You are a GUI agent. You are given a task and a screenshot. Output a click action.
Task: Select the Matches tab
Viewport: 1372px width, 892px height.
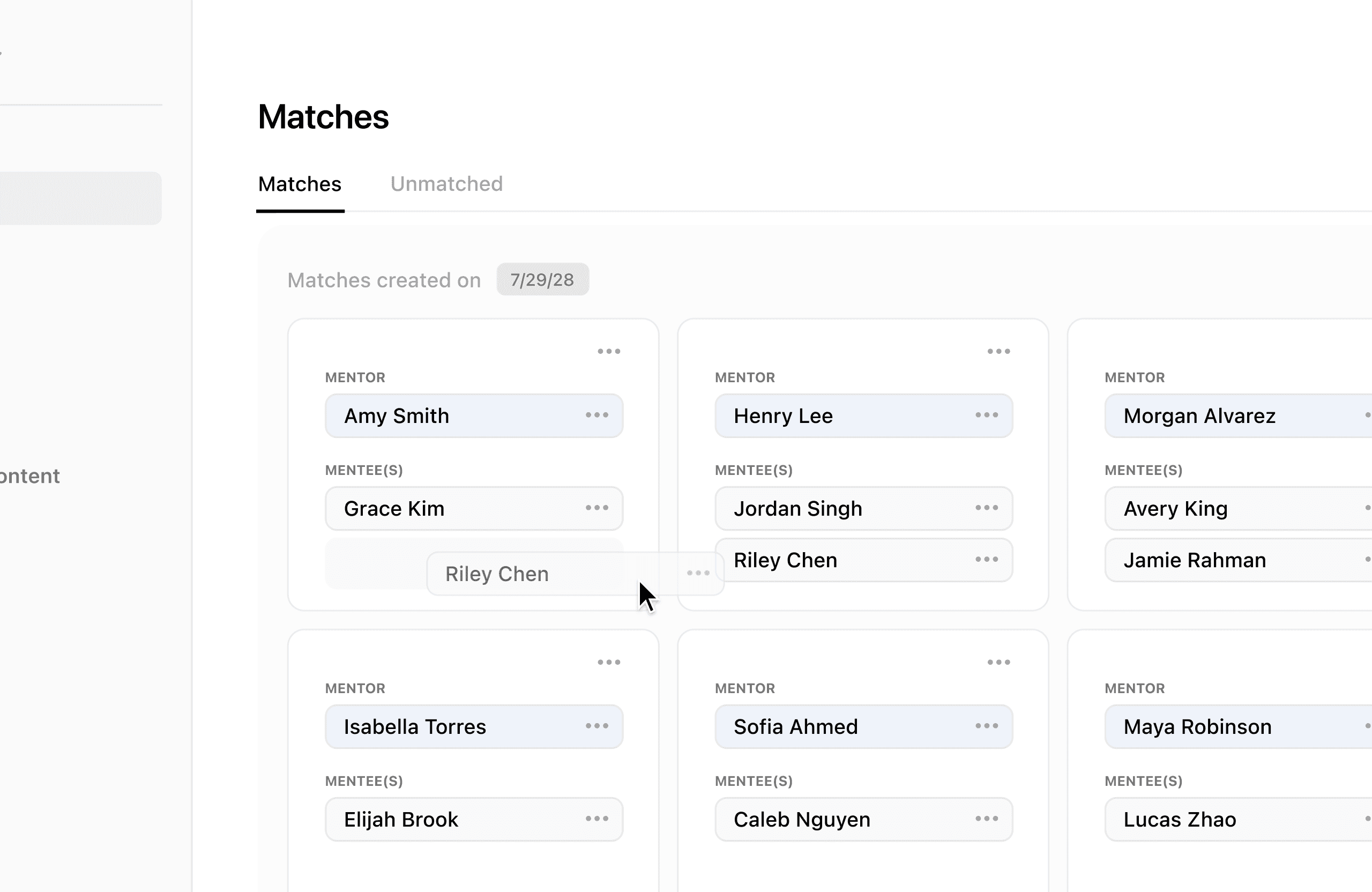coord(300,184)
